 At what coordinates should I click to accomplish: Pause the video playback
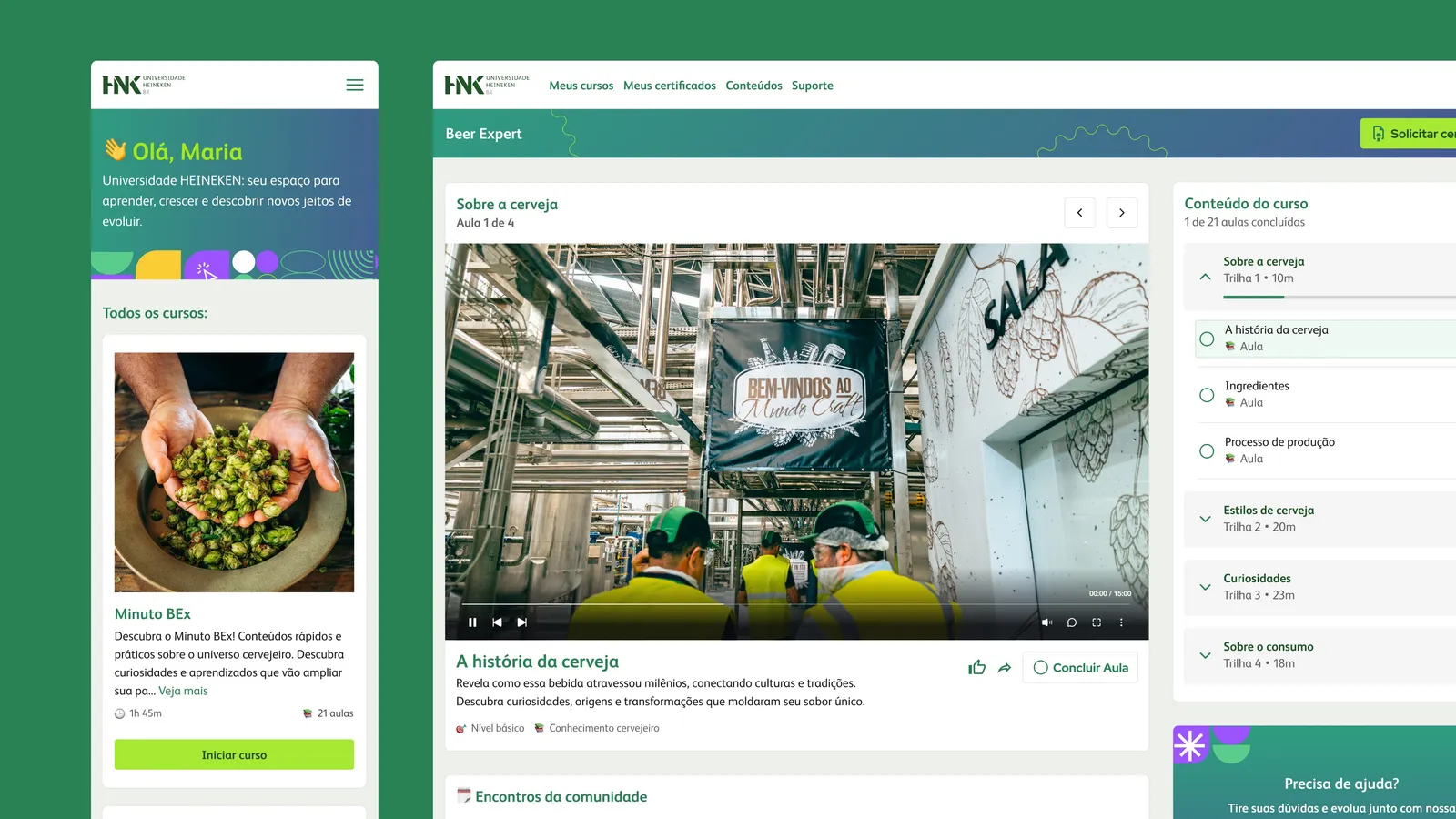coord(472,622)
